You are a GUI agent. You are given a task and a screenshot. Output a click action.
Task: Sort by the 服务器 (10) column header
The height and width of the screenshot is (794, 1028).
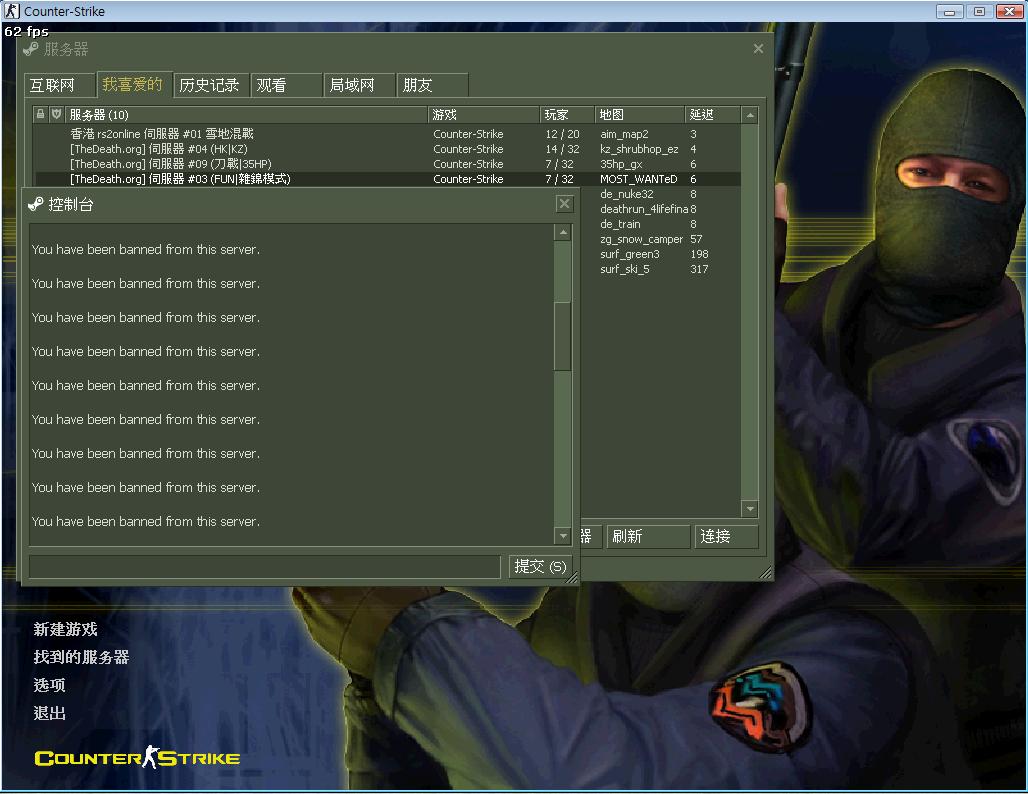click(247, 115)
